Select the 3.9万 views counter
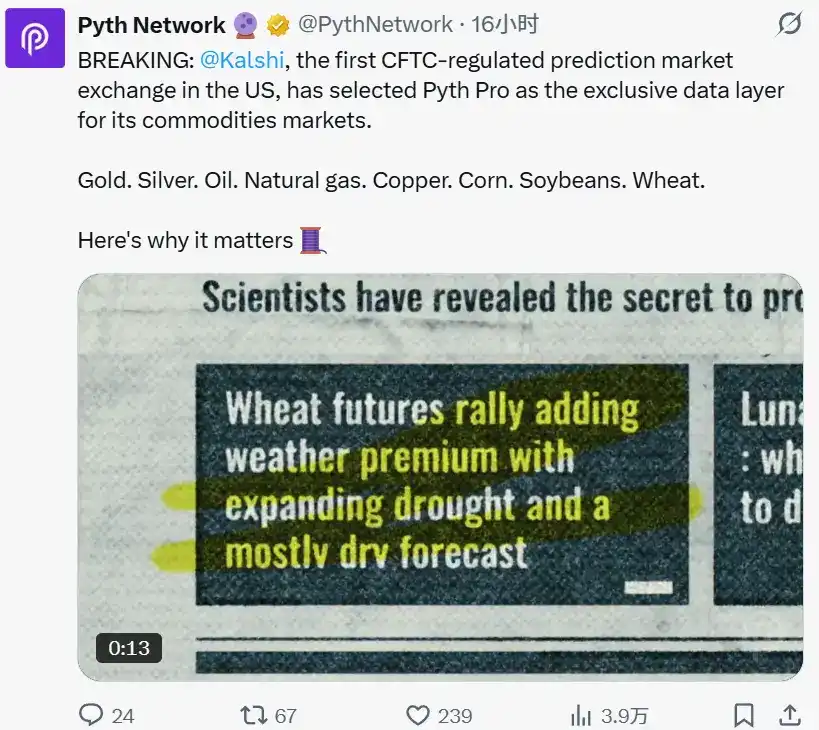 [x=624, y=716]
